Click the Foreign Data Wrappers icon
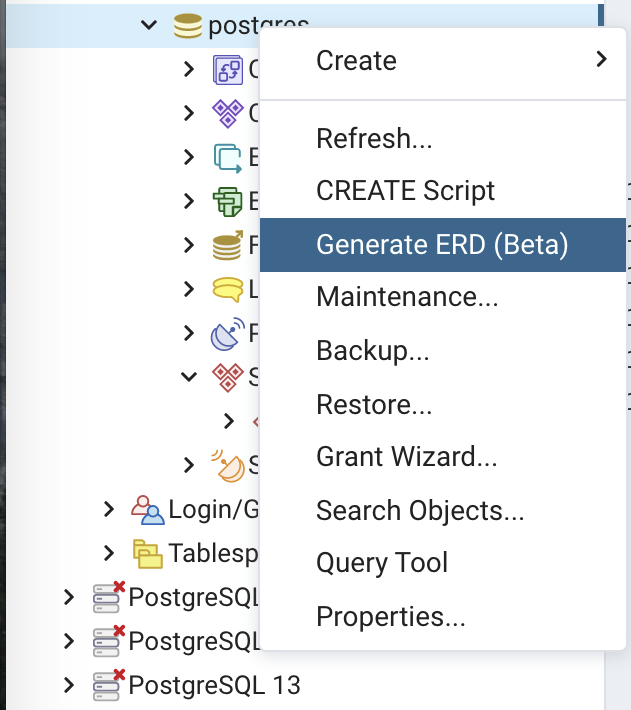This screenshot has width=631, height=710. tap(229, 245)
